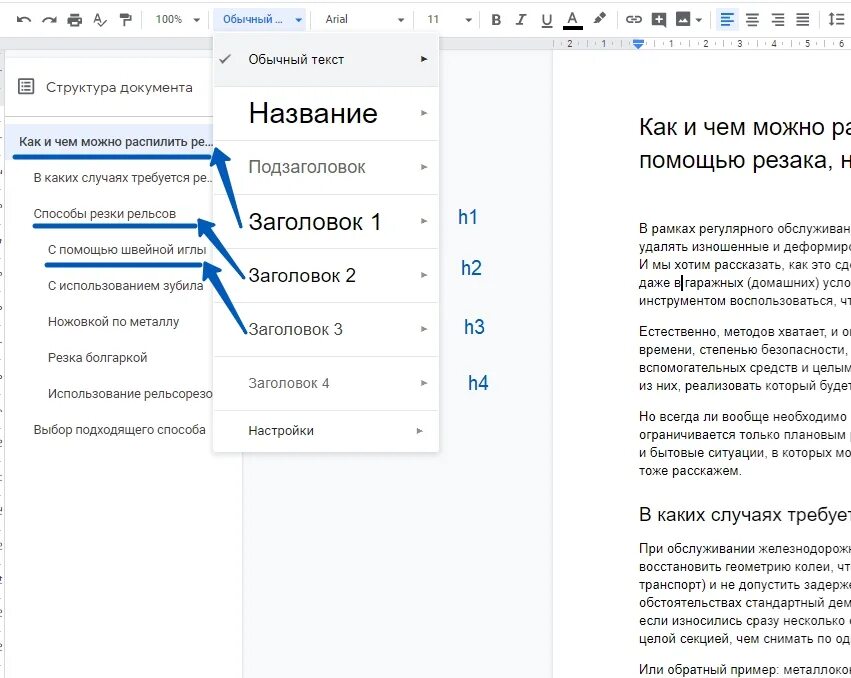Expand the Заголовок 1 submenu arrow
This screenshot has height=678, width=851.
pyautogui.click(x=424, y=221)
